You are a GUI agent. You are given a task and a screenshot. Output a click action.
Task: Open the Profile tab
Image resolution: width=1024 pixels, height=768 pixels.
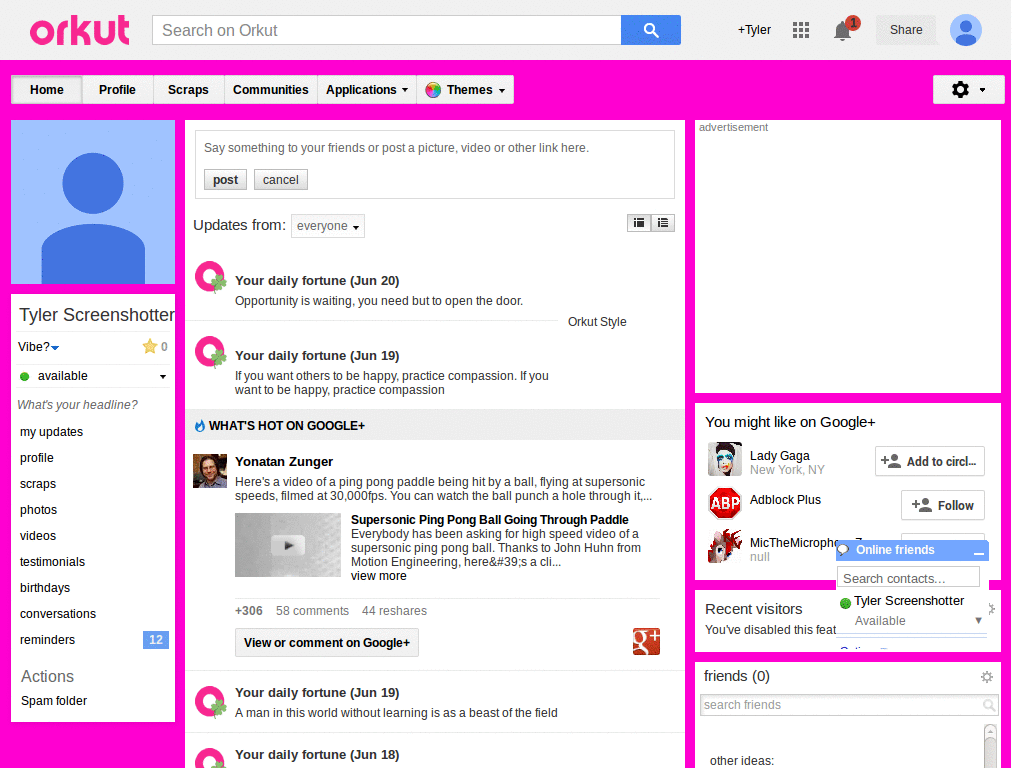click(118, 89)
